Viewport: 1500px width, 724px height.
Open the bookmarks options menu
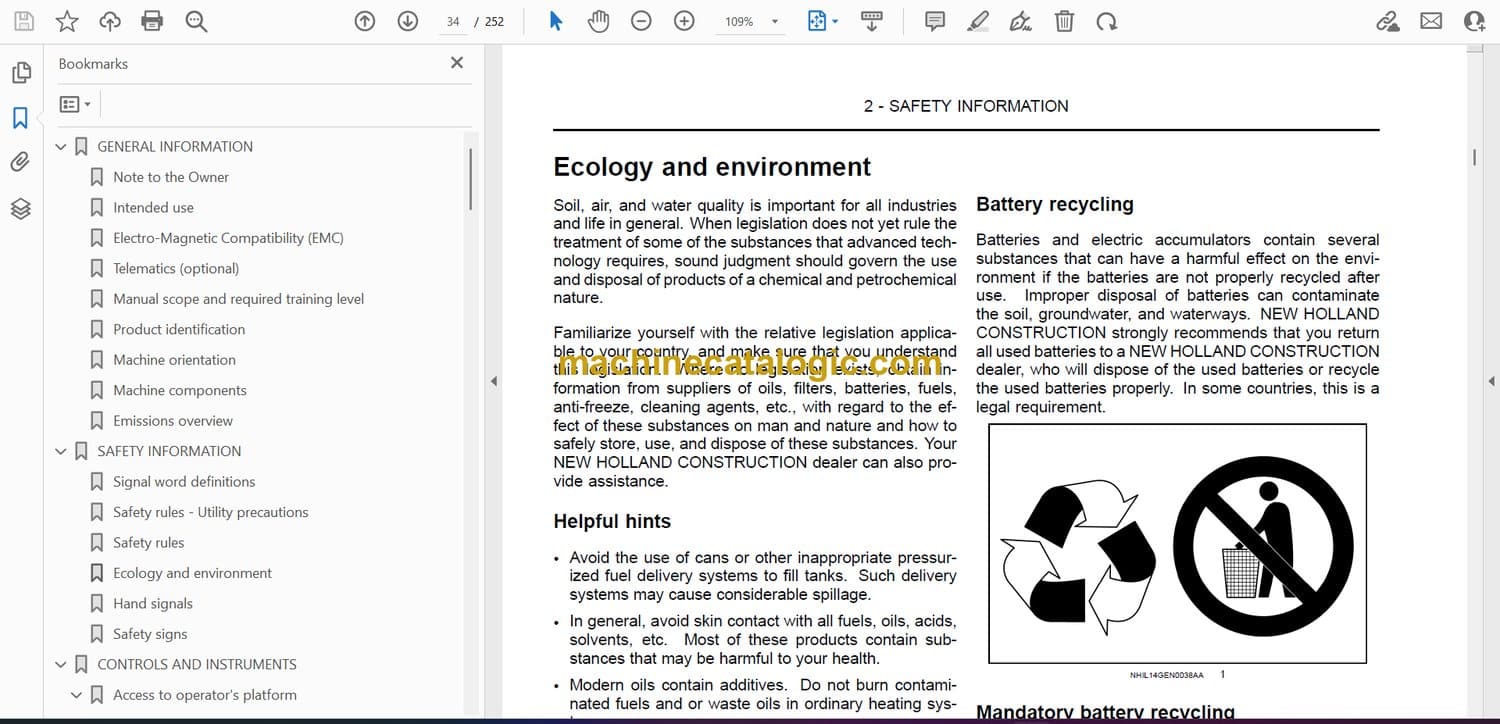pyautogui.click(x=75, y=104)
